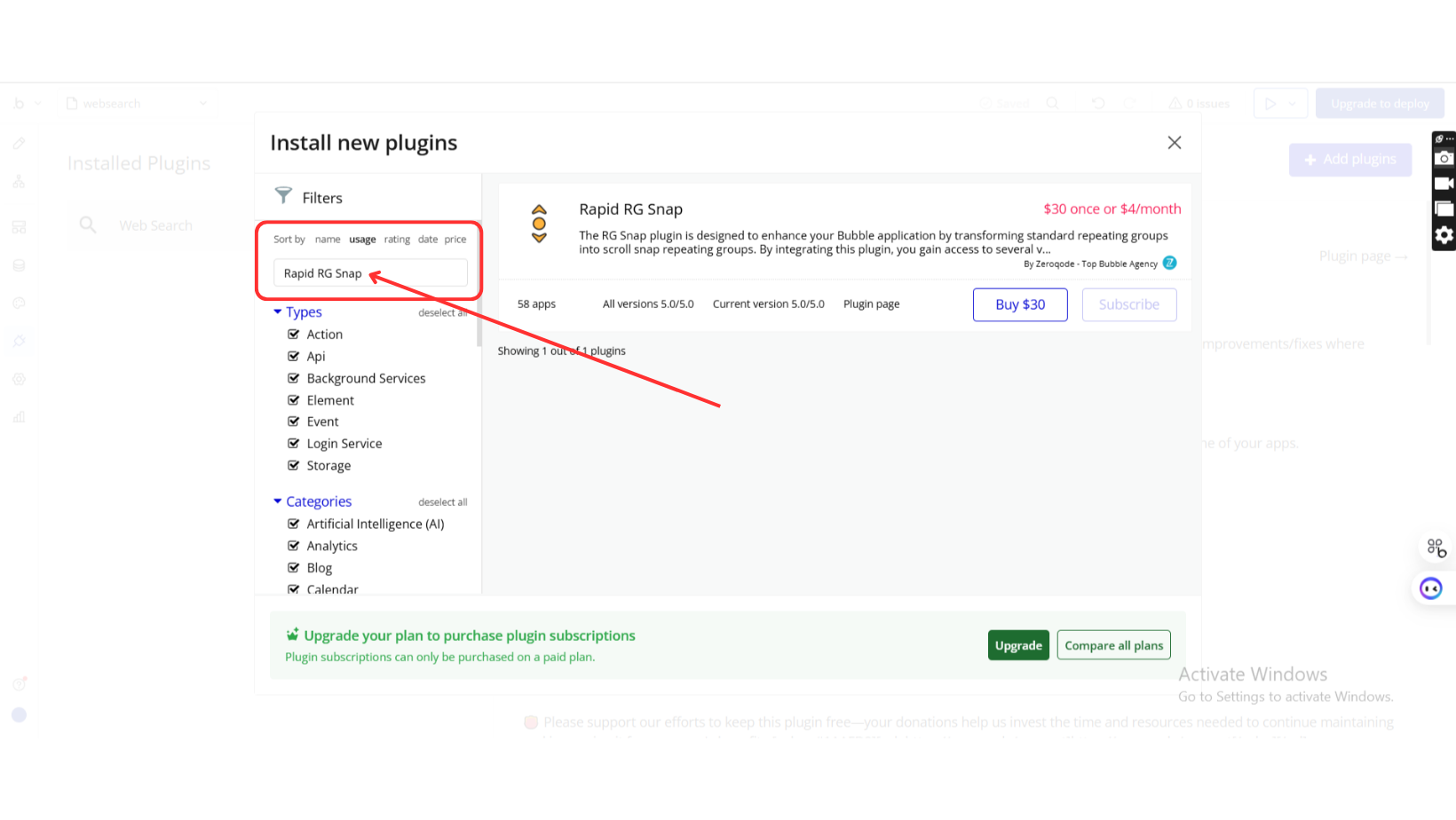Image resolution: width=1456 pixels, height=820 pixels.
Task: Open the Preview dropdown arrow beside play
Action: [x=1293, y=104]
